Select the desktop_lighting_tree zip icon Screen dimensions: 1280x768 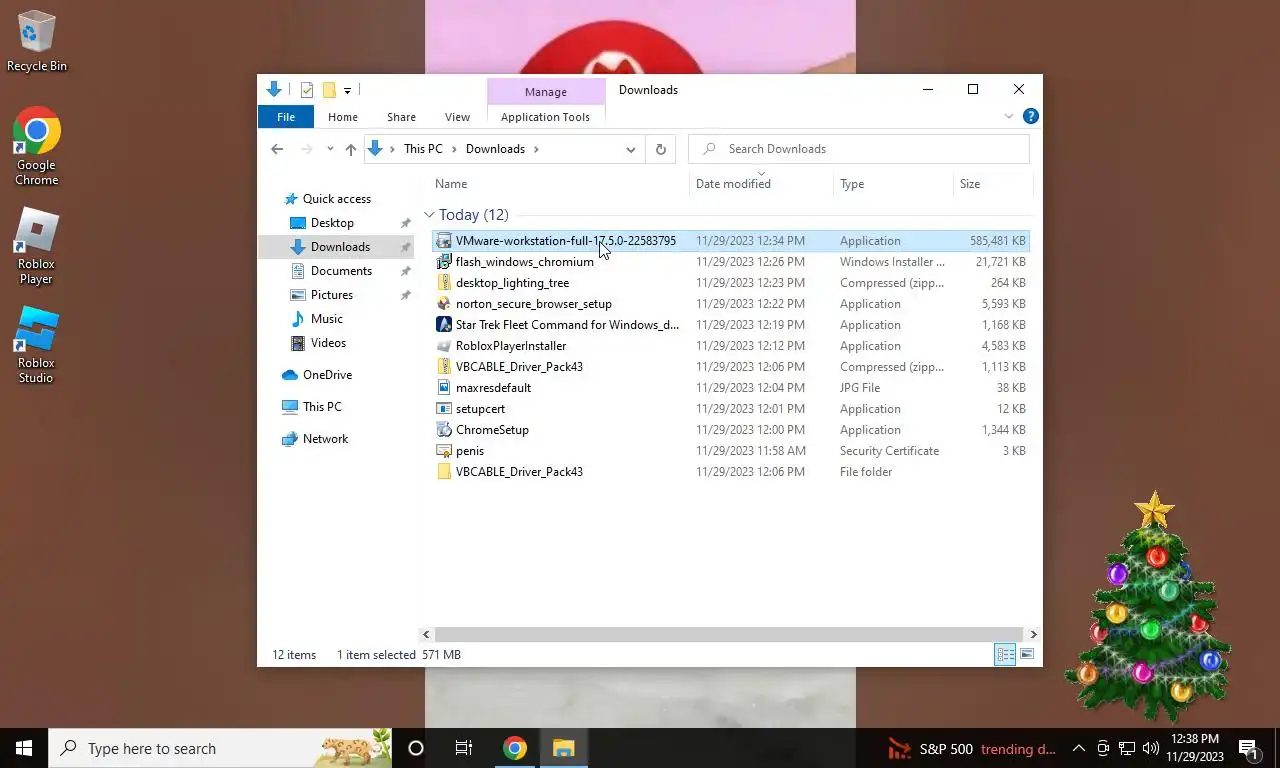(x=444, y=283)
